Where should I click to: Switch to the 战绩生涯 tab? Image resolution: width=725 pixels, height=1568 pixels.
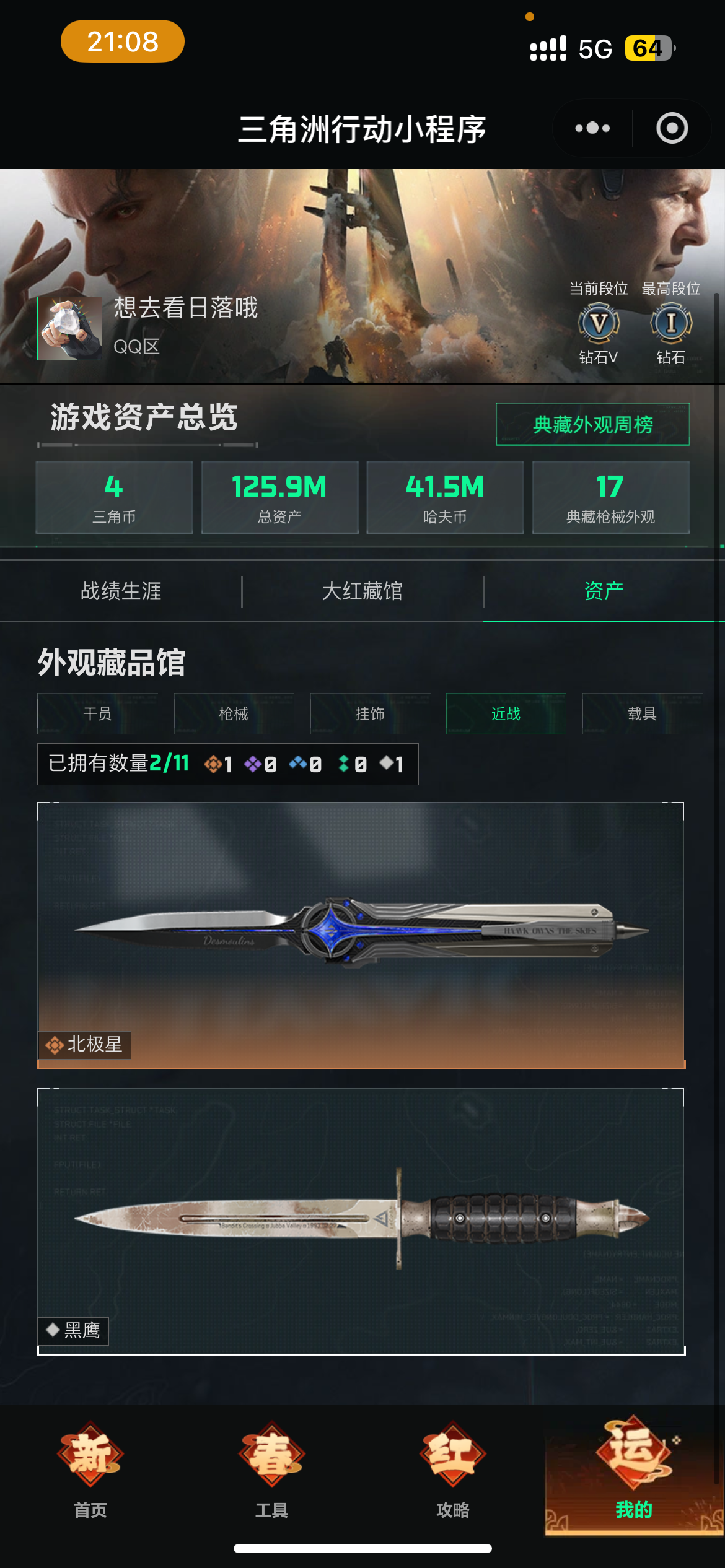point(121,591)
